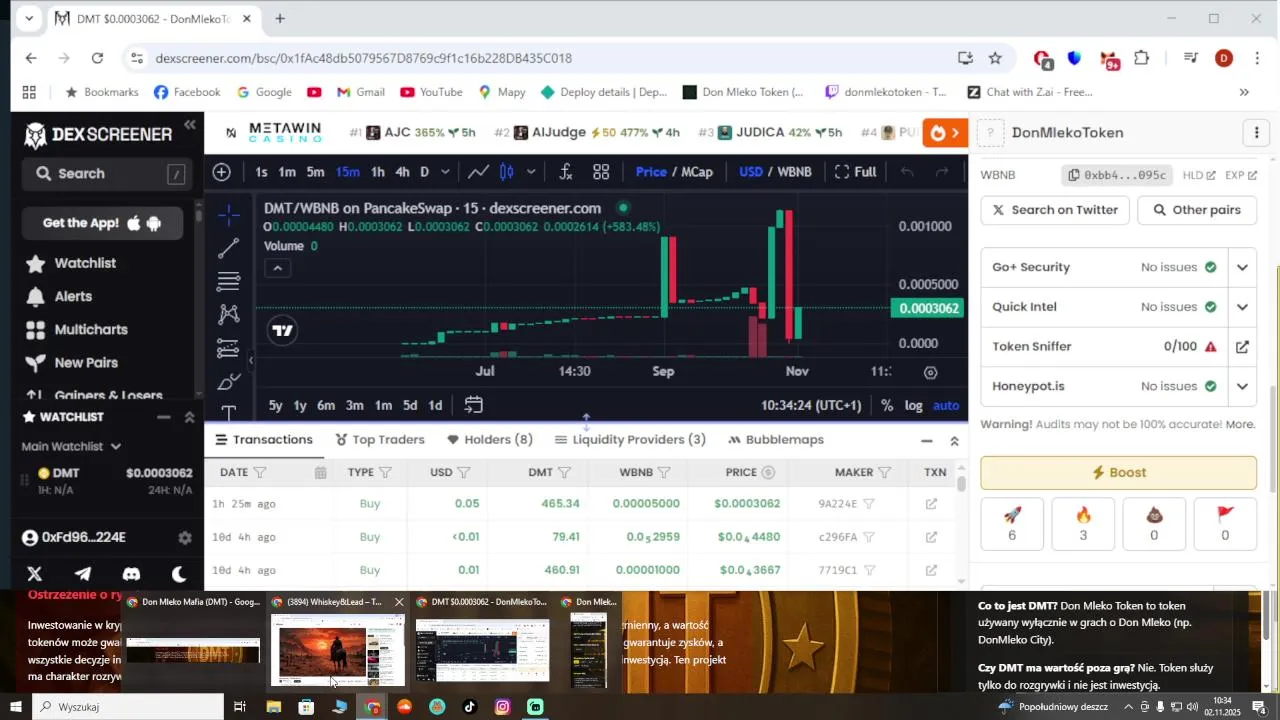Image resolution: width=1280 pixels, height=720 pixels.
Task: Open the chart style dropdown arrow
Action: pos(531,172)
